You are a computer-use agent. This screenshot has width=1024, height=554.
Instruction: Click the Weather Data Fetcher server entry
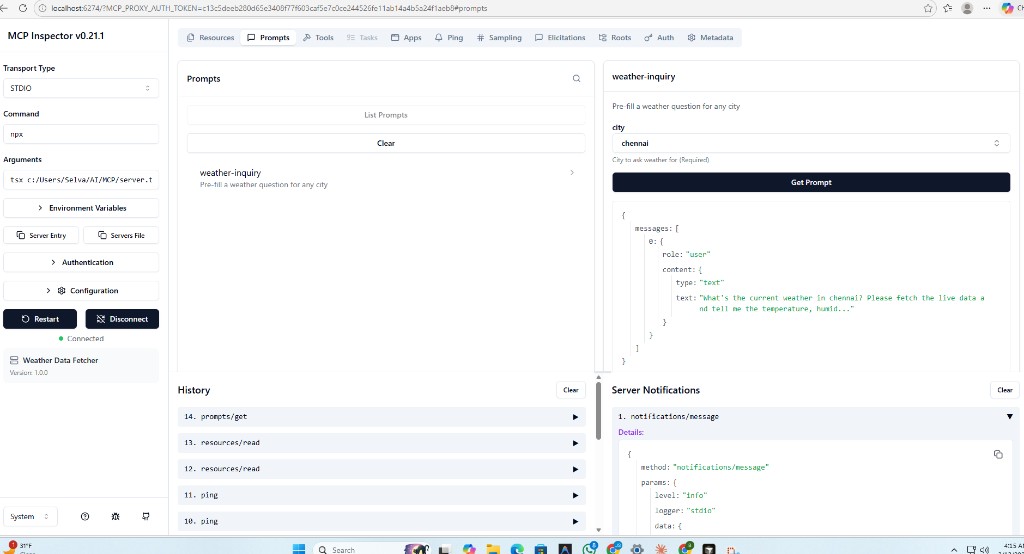81,365
